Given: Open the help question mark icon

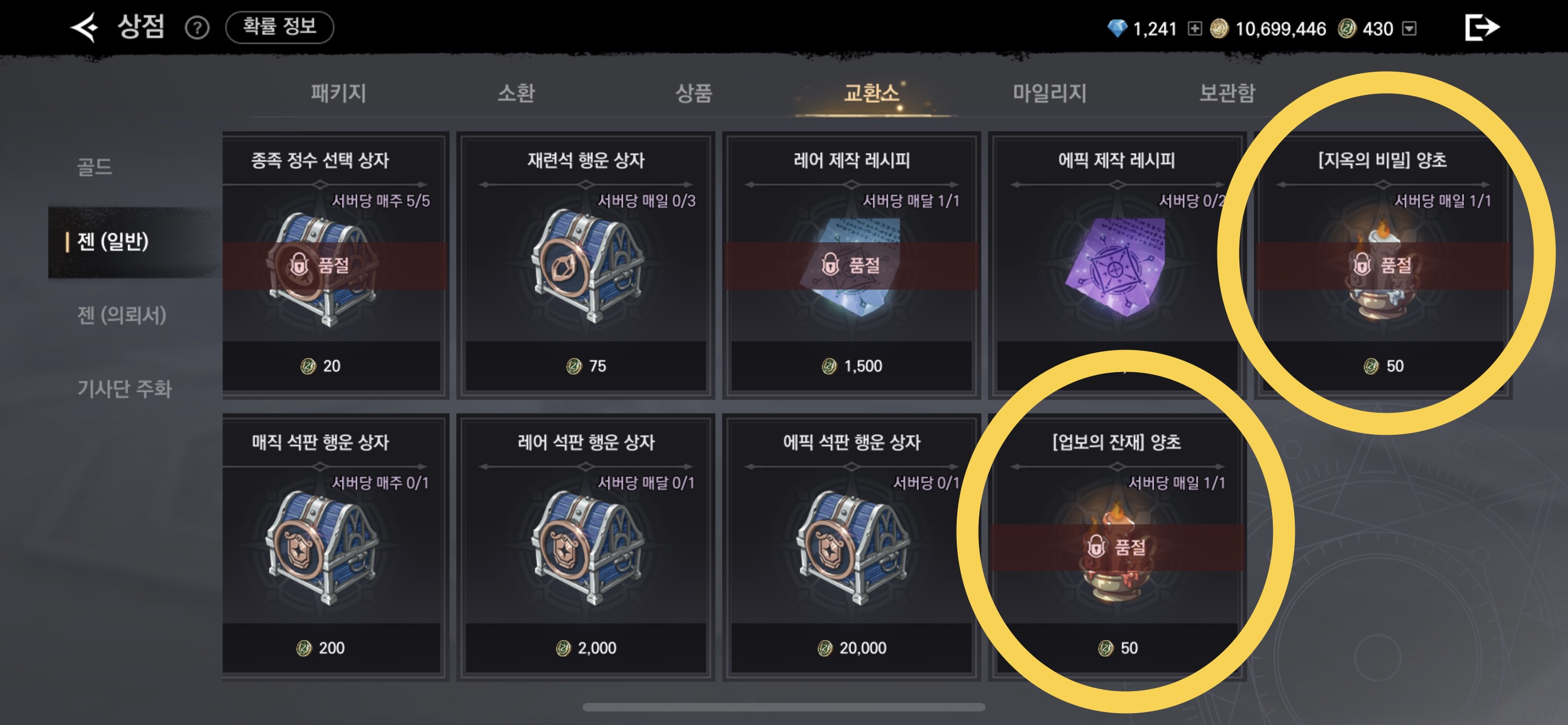Looking at the screenshot, I should coord(197,28).
